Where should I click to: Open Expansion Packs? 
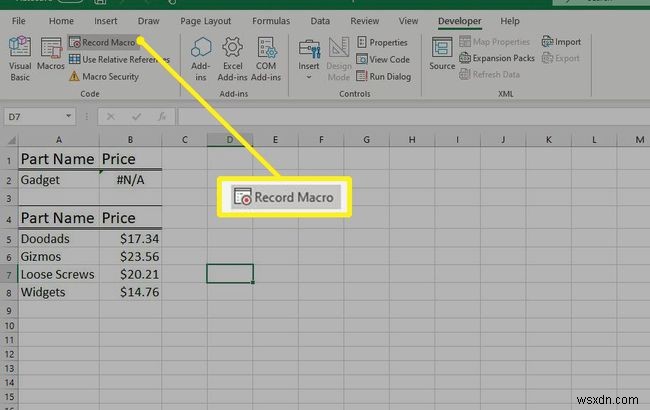coord(497,58)
